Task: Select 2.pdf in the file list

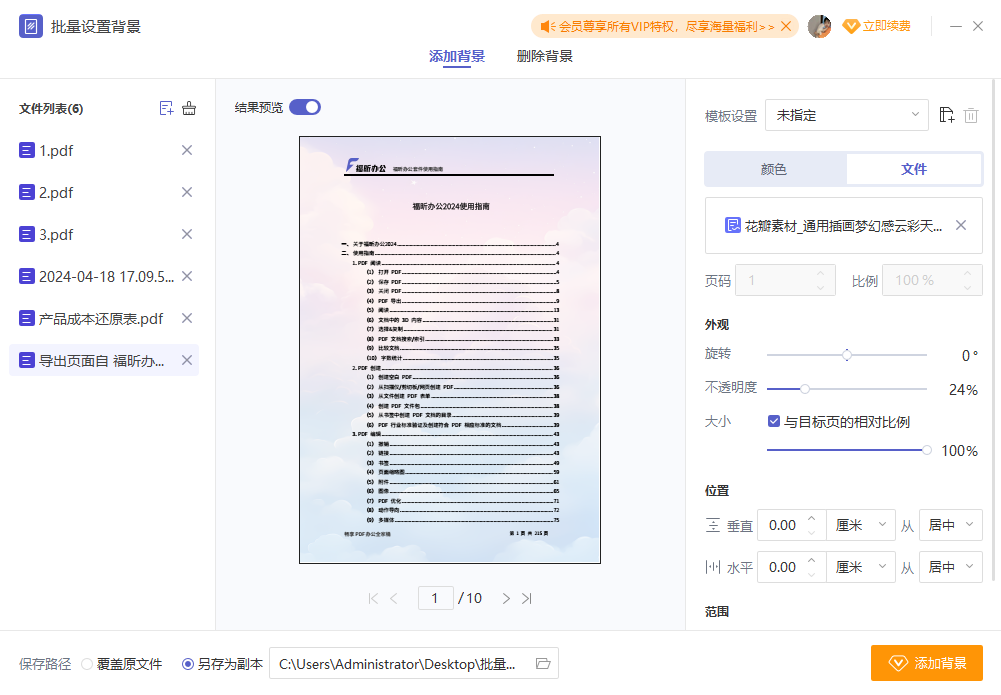Action: coord(104,193)
